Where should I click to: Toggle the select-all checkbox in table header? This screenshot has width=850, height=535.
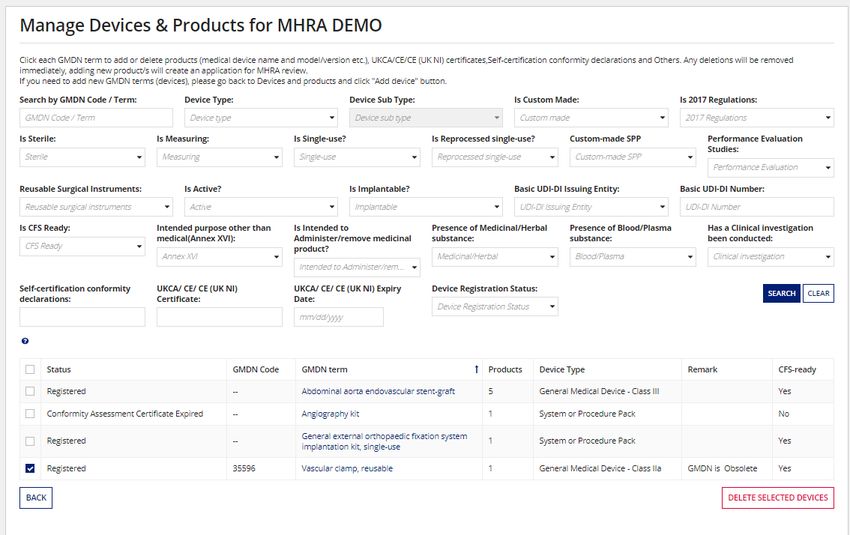click(x=30, y=369)
